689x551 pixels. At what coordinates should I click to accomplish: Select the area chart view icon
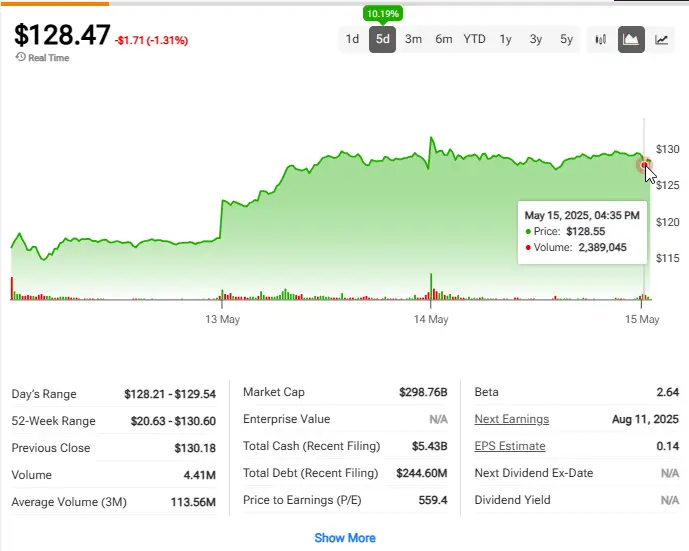point(631,40)
